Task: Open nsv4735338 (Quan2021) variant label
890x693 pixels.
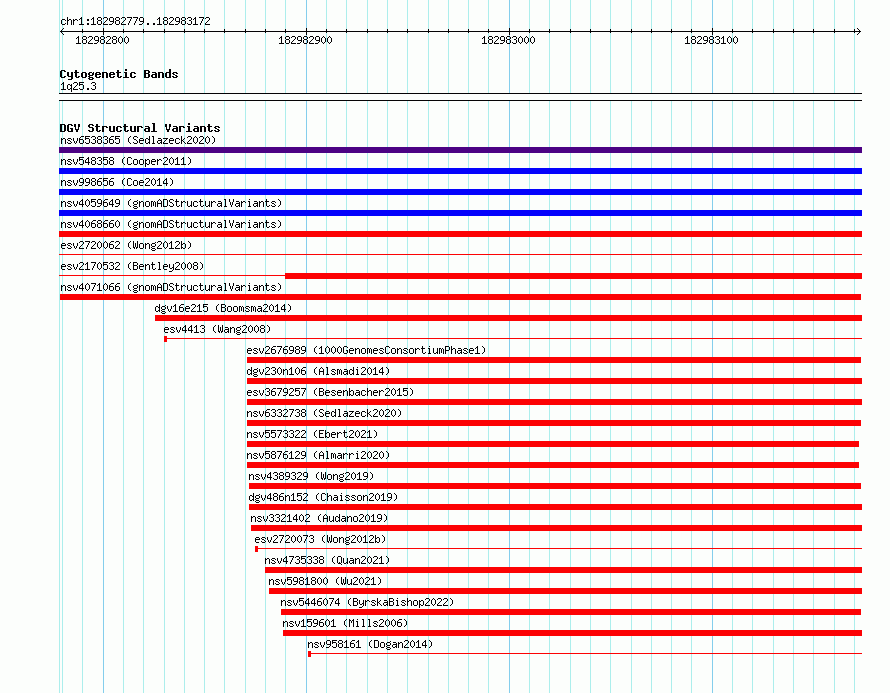Action: click(x=327, y=560)
